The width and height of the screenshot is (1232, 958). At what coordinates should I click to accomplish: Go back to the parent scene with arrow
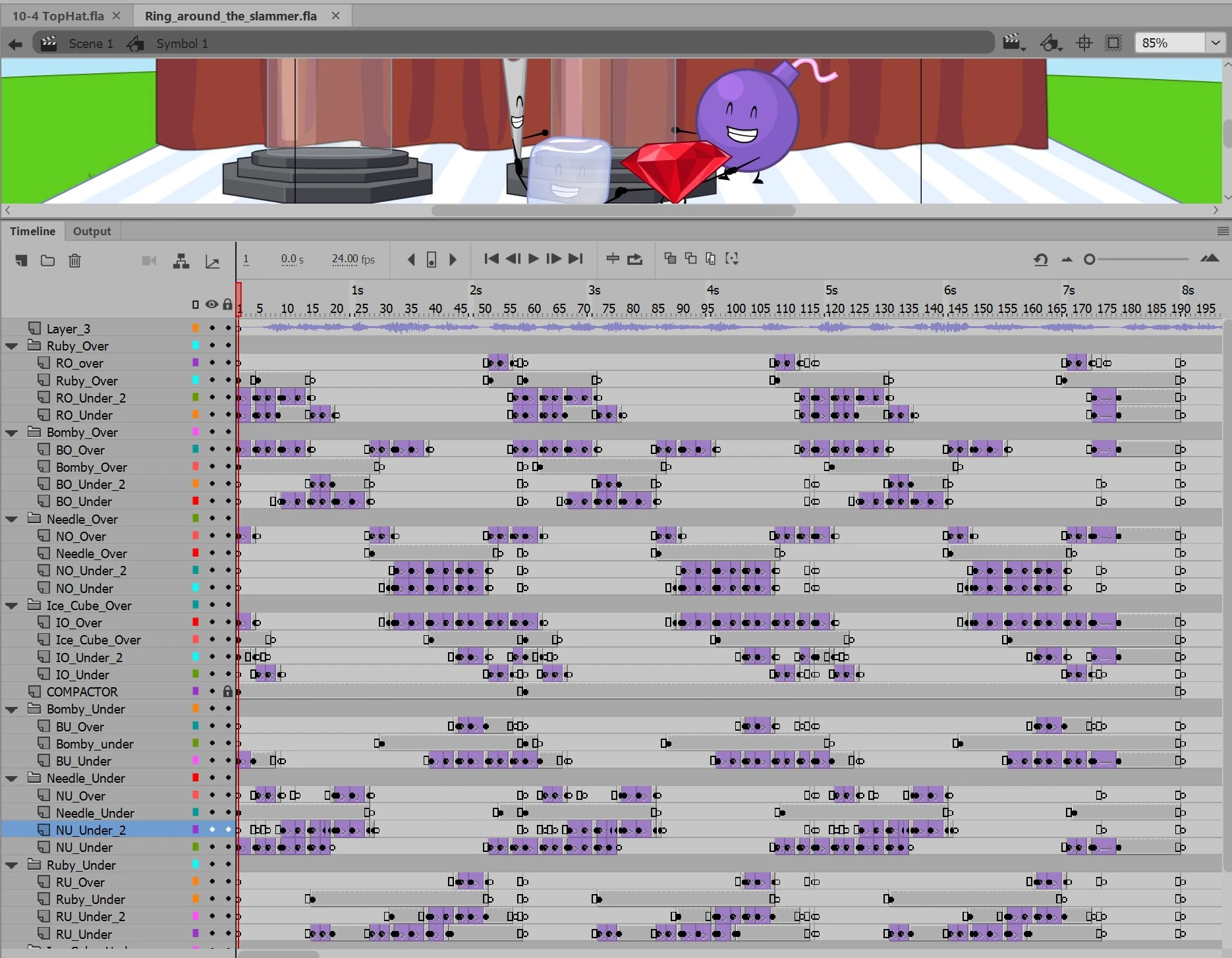[x=15, y=44]
